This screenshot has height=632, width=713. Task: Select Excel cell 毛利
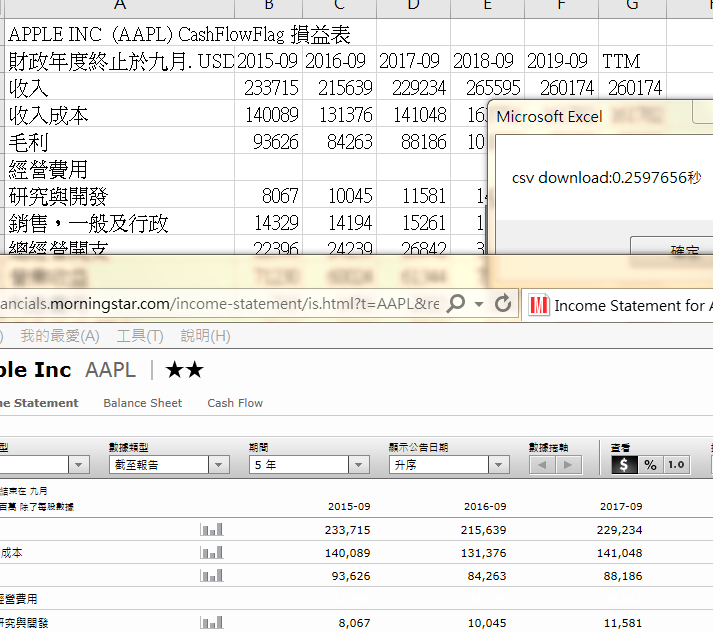120,141
